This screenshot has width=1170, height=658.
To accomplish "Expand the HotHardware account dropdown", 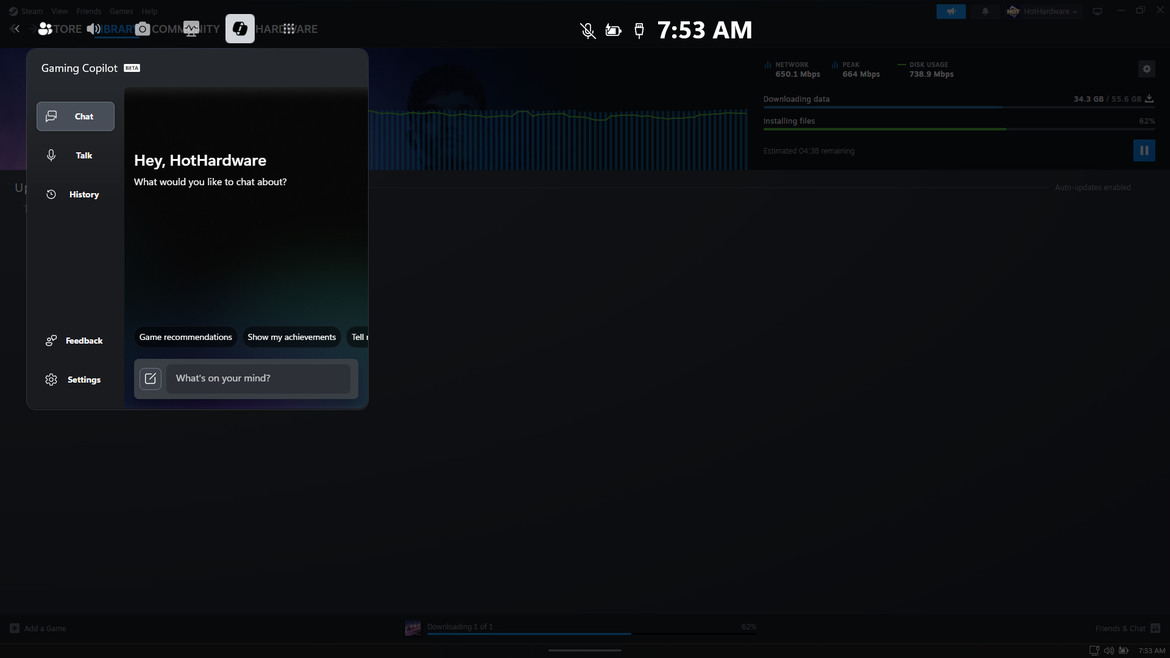I will (1045, 12).
